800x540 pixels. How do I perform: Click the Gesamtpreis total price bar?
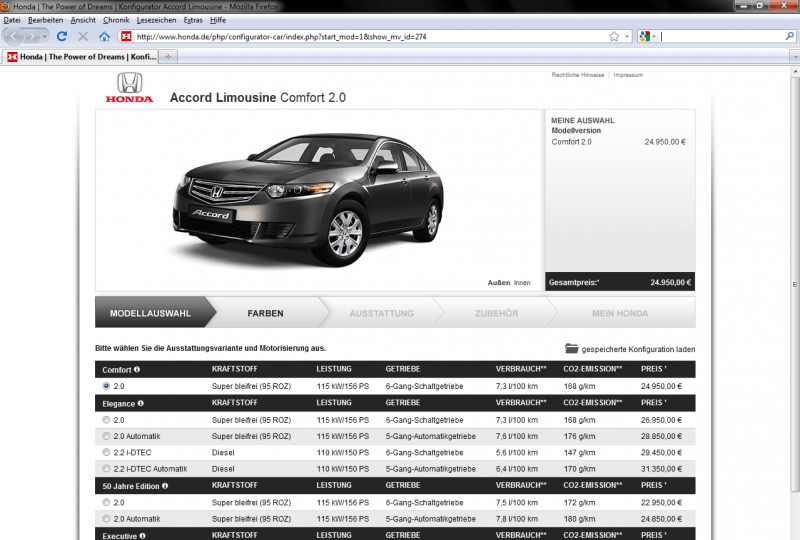click(x=620, y=282)
